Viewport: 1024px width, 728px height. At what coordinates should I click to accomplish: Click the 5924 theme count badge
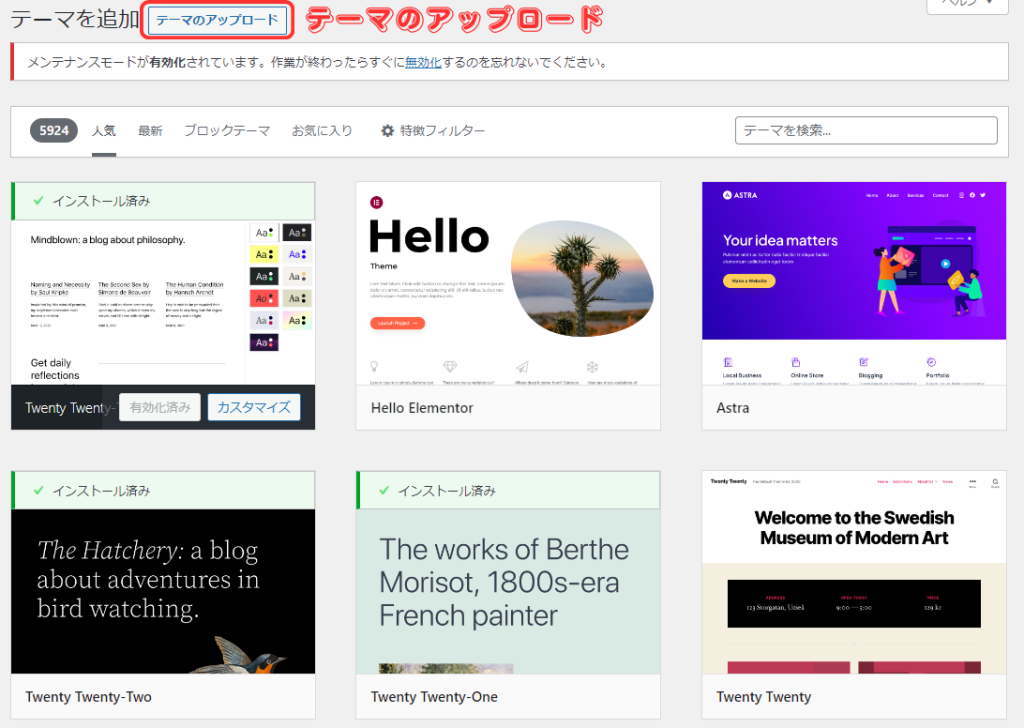tap(54, 131)
